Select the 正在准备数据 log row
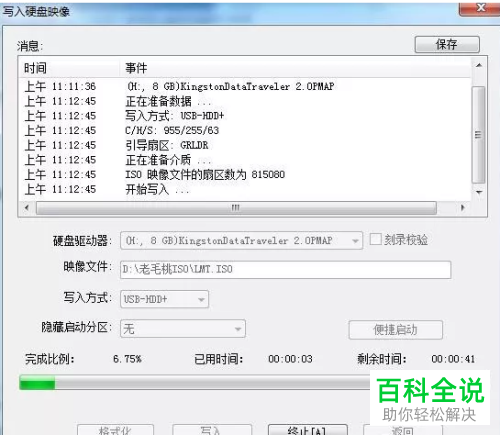Viewport: 500px width, 435px height. [245, 101]
